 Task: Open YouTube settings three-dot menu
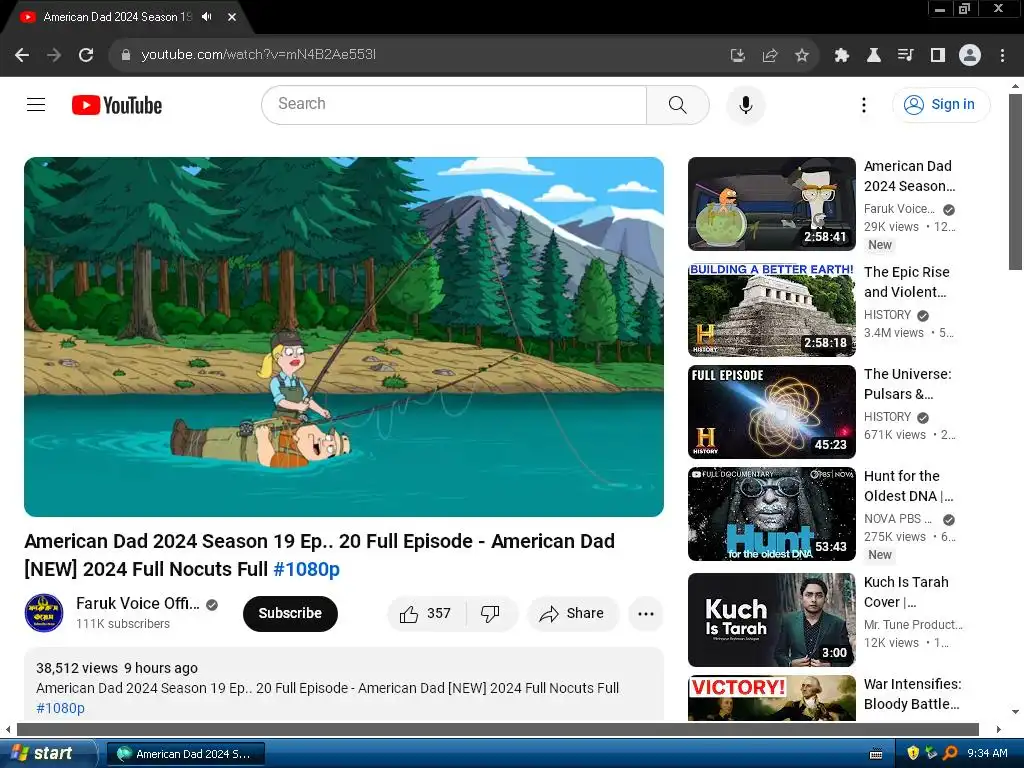click(864, 104)
